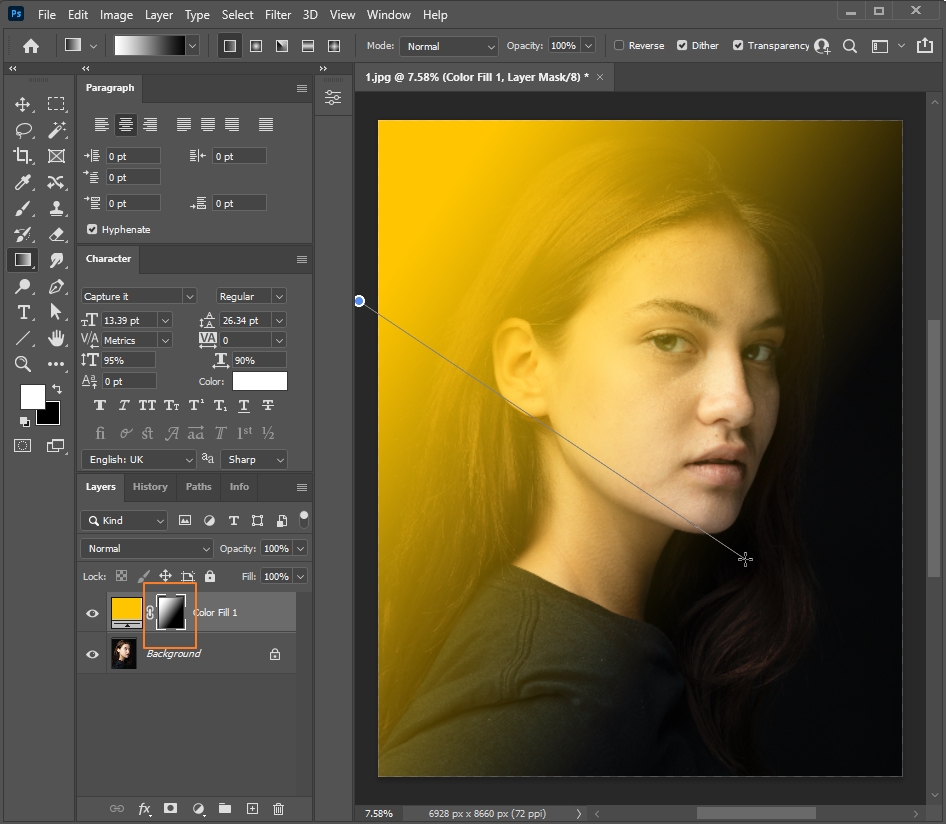Open the Filter menu
Screen dimensions: 946x824
(278, 15)
